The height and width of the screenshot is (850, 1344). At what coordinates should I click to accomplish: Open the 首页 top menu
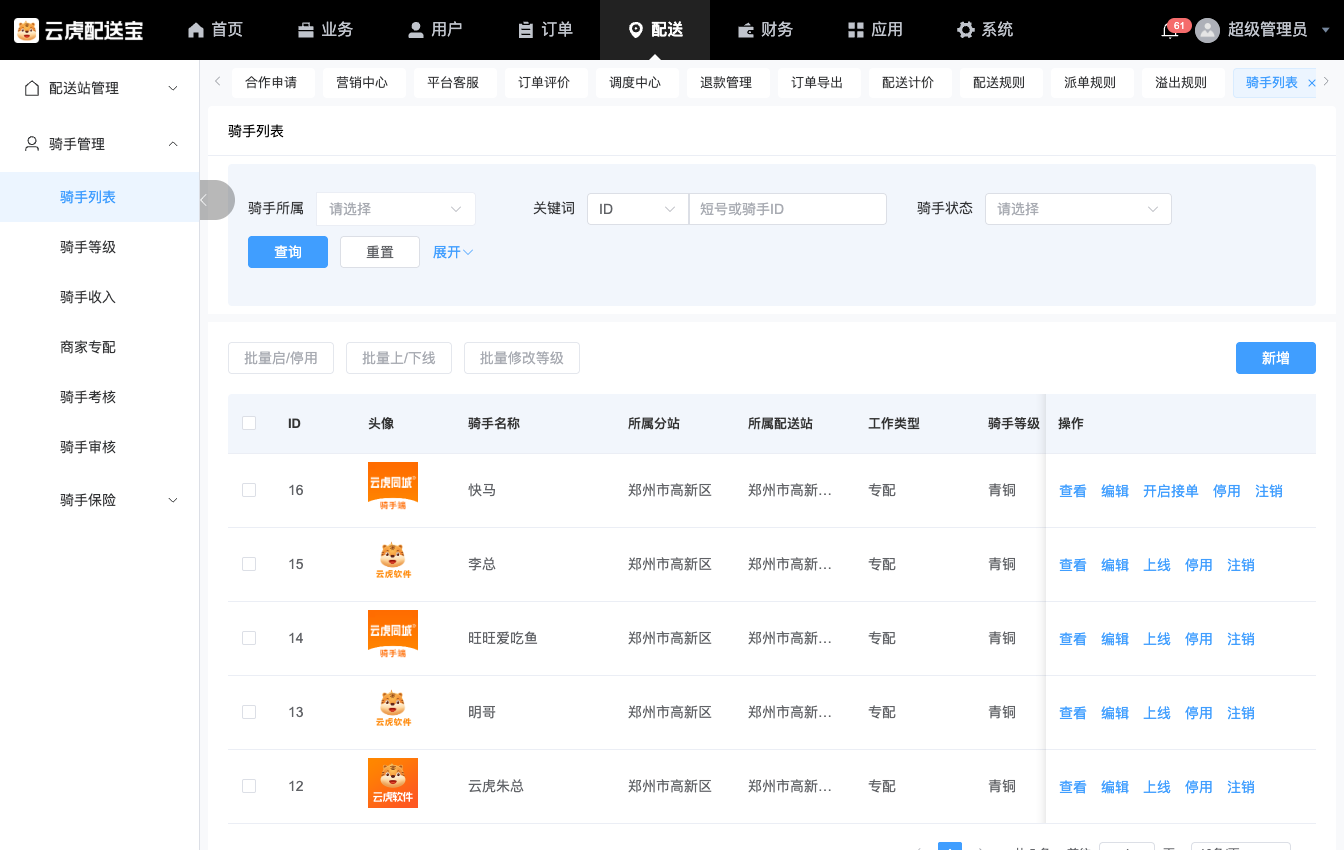click(215, 30)
